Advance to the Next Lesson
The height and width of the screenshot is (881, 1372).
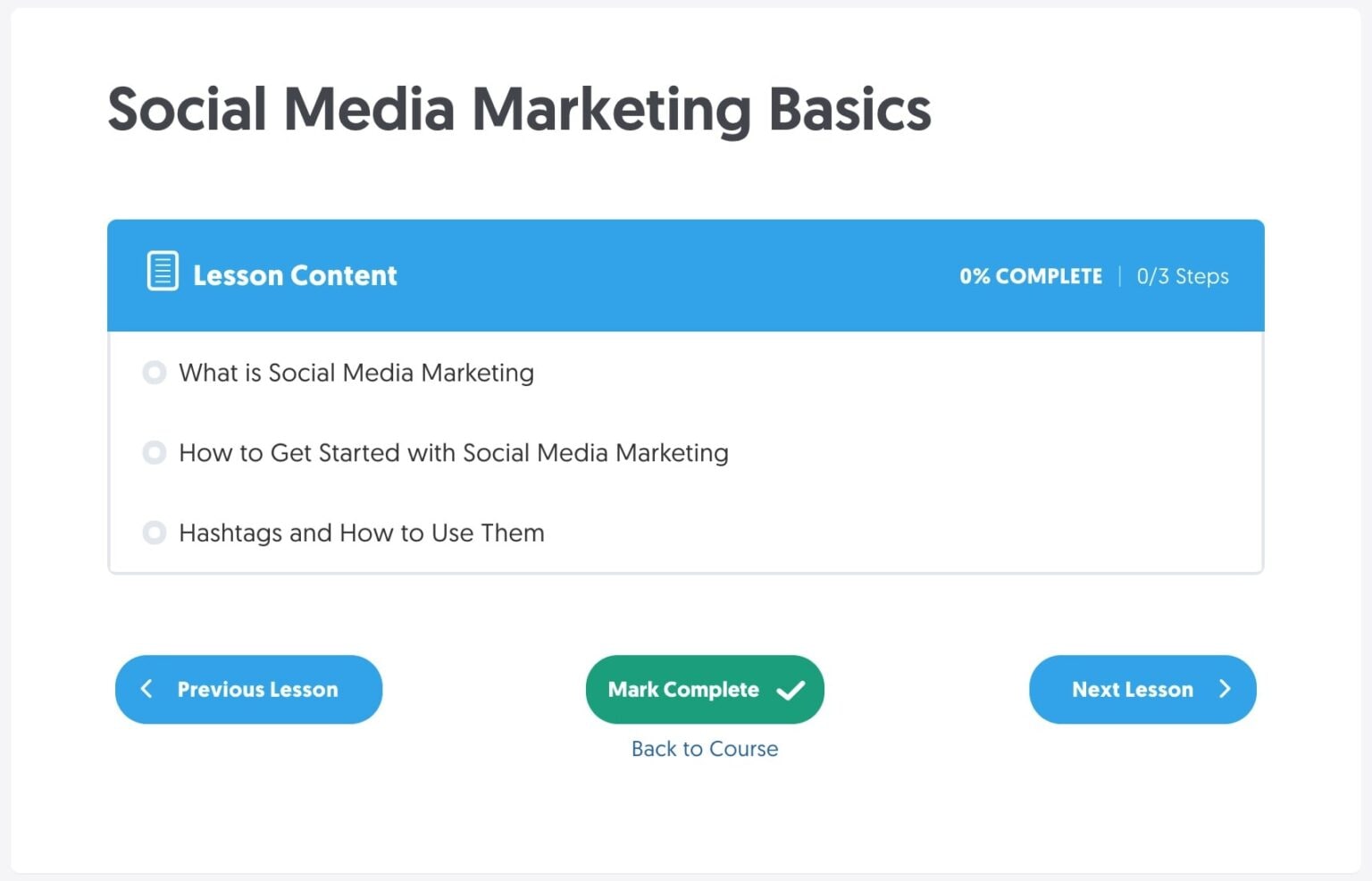(1142, 689)
